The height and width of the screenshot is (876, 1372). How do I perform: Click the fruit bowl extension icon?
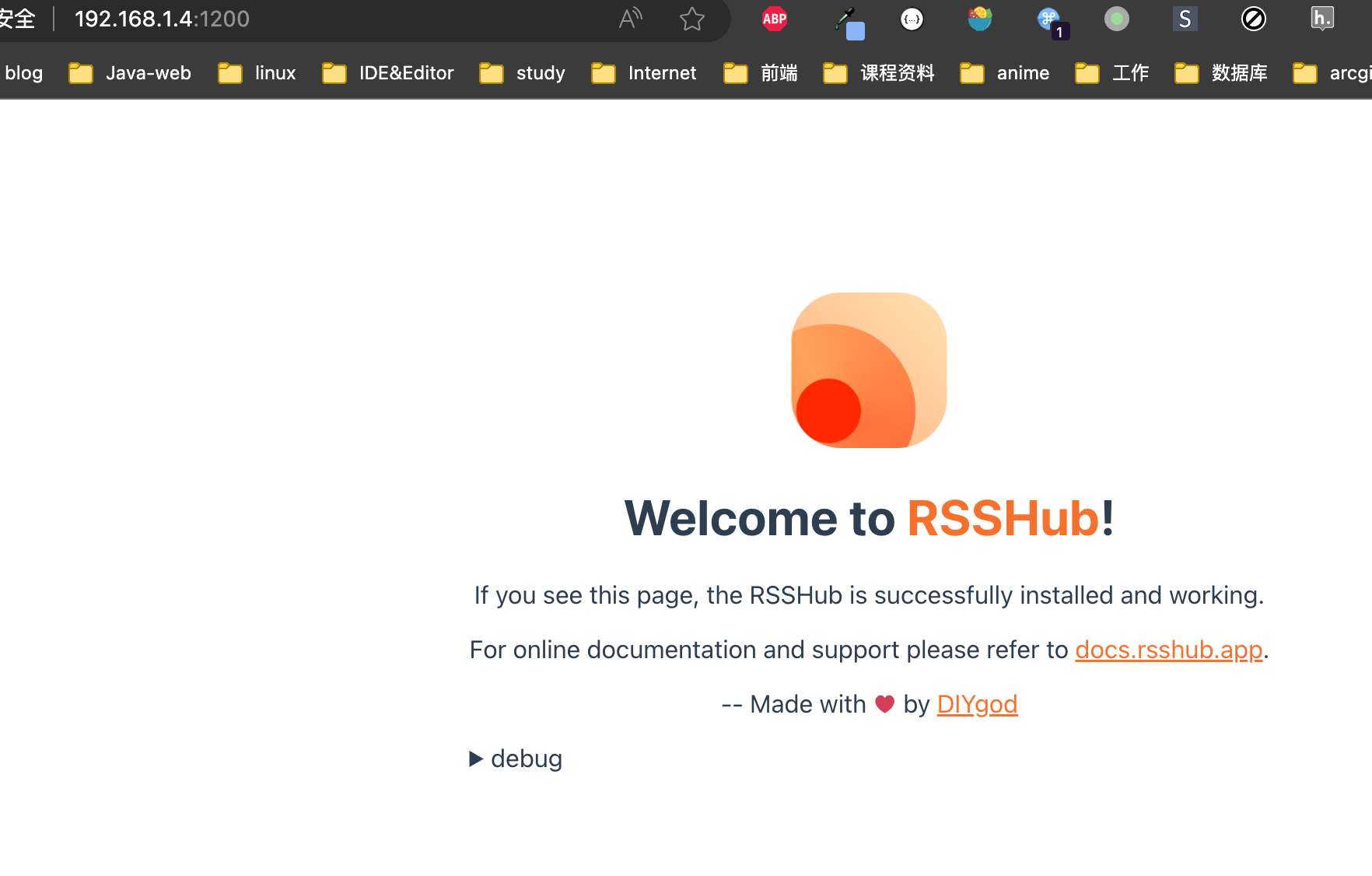click(979, 19)
